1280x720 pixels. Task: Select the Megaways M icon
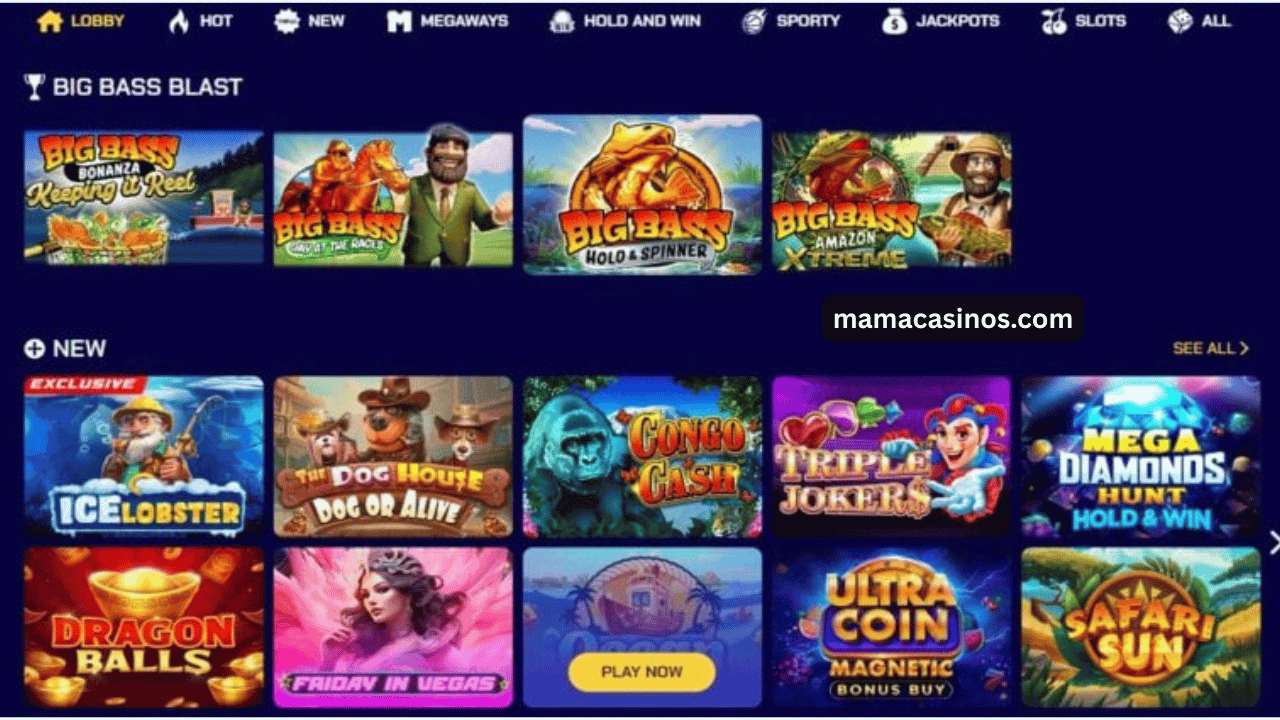[399, 21]
